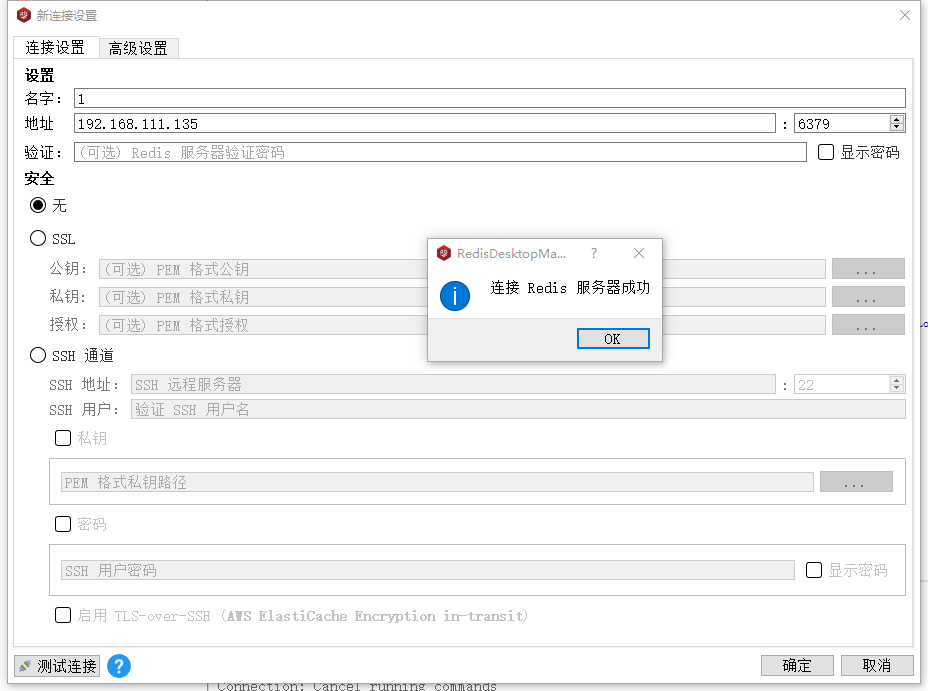Select the SSH 通道 radio option

(x=38, y=355)
